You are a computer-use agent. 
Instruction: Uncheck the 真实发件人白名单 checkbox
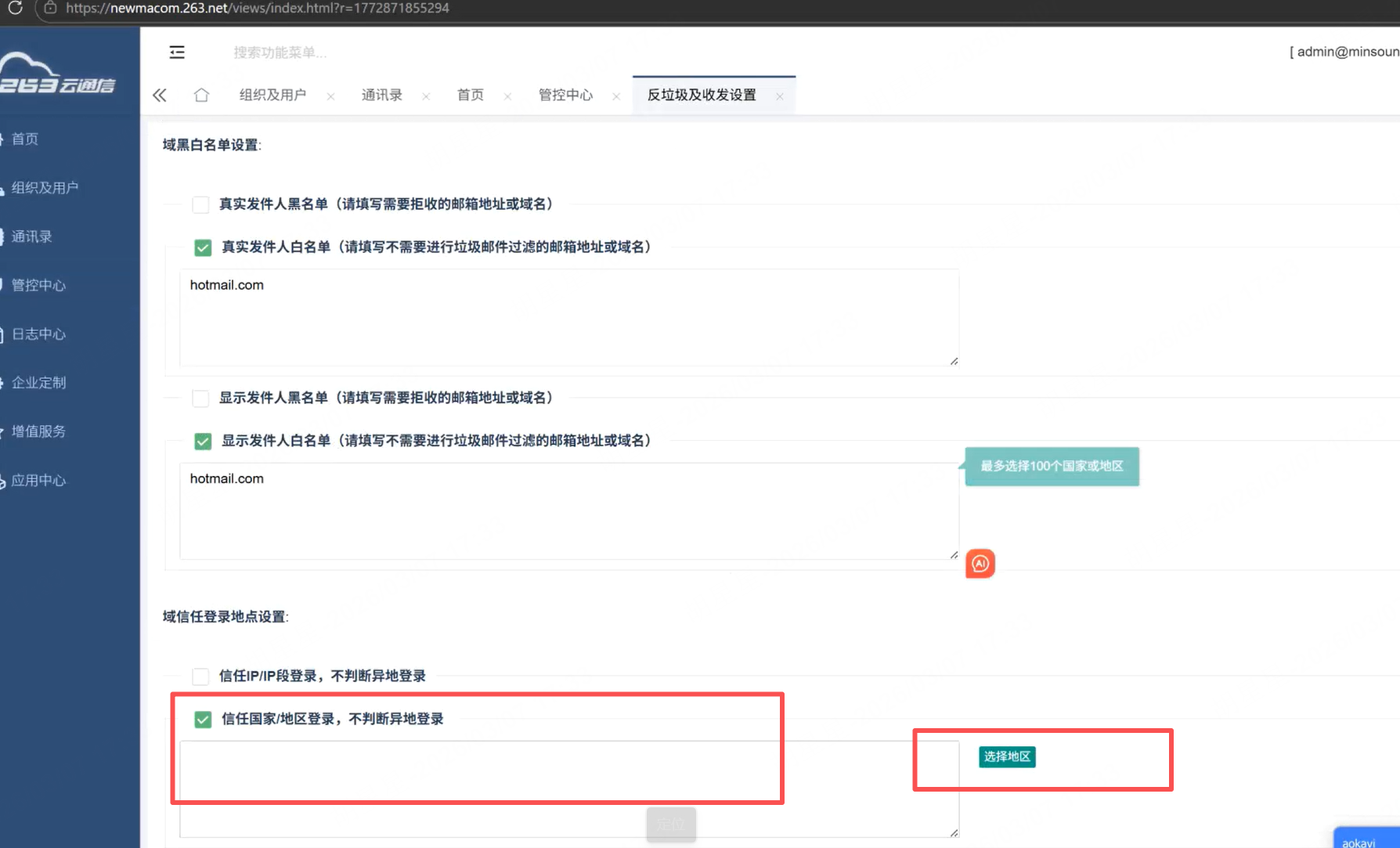pyautogui.click(x=203, y=248)
